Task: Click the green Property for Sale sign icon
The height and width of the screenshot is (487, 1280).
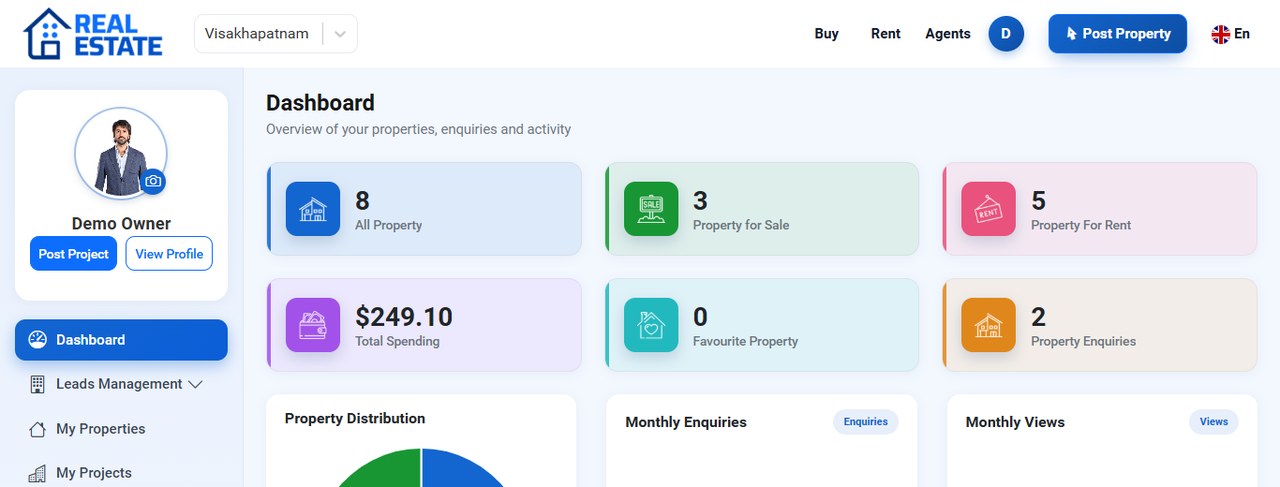Action: click(x=651, y=209)
